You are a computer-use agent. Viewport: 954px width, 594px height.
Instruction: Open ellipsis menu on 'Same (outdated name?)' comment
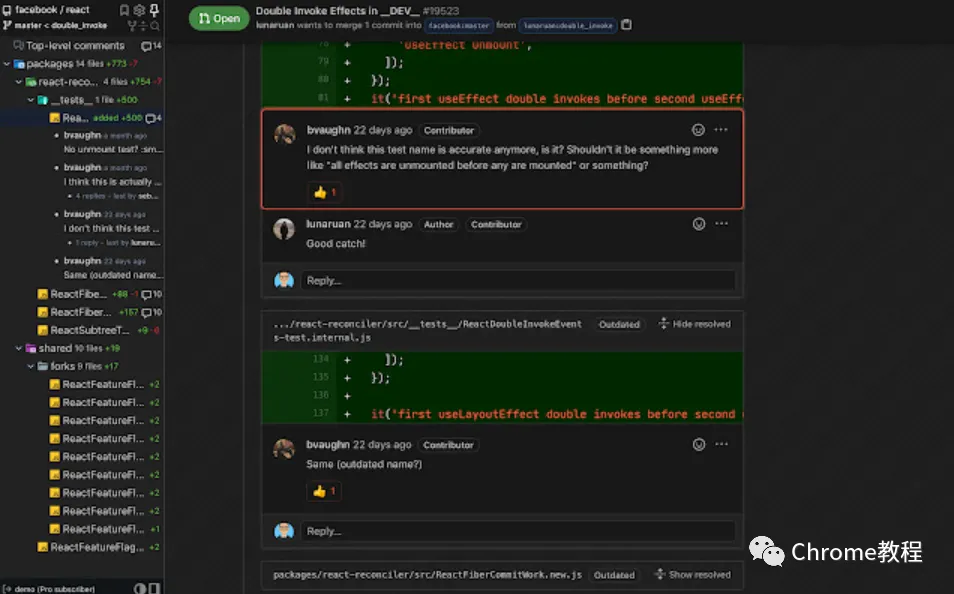coord(722,444)
